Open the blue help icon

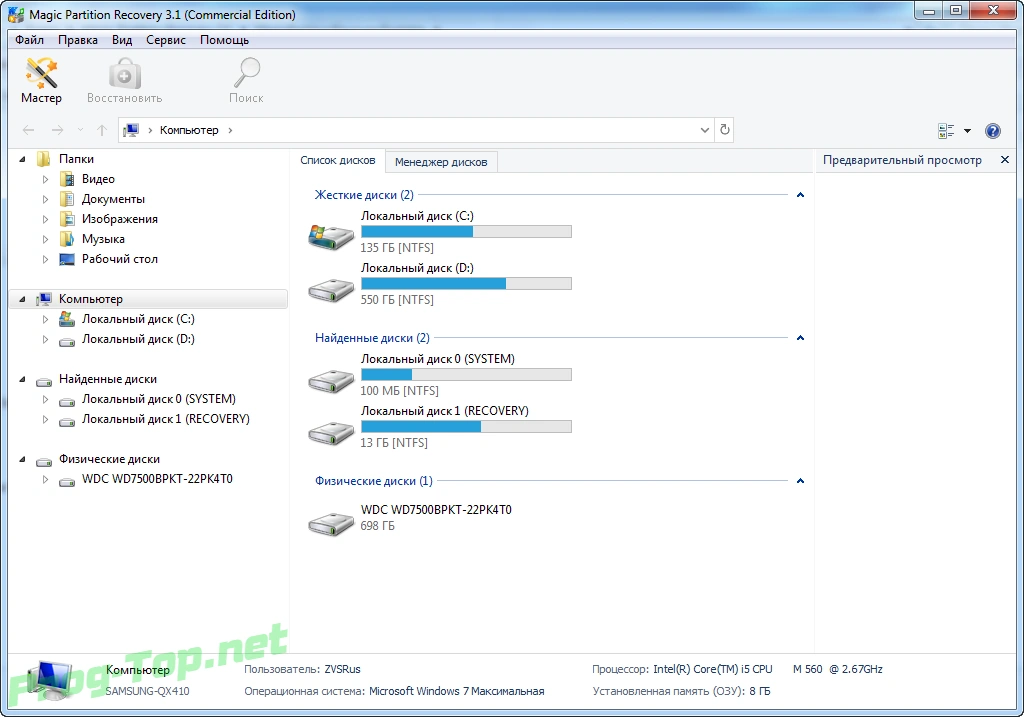pyautogui.click(x=993, y=131)
